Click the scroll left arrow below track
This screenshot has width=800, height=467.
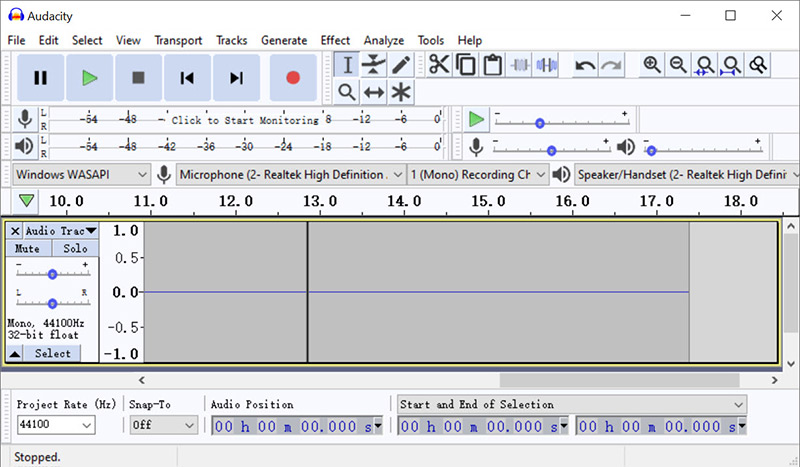(142, 380)
